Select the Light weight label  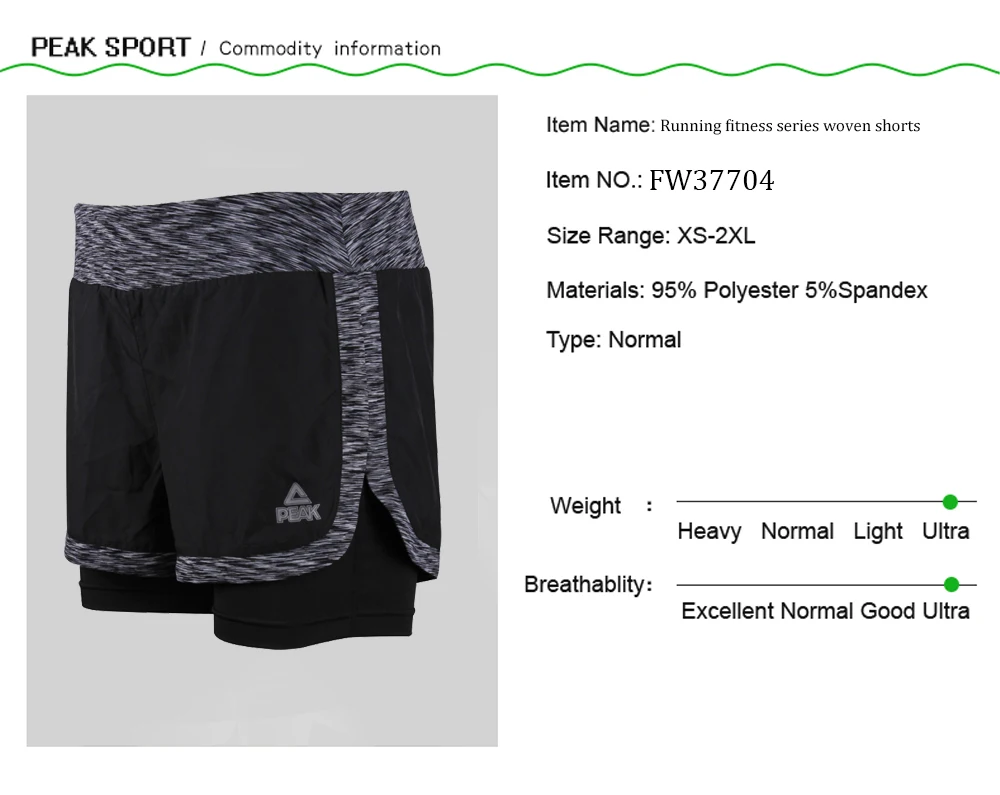point(878,532)
